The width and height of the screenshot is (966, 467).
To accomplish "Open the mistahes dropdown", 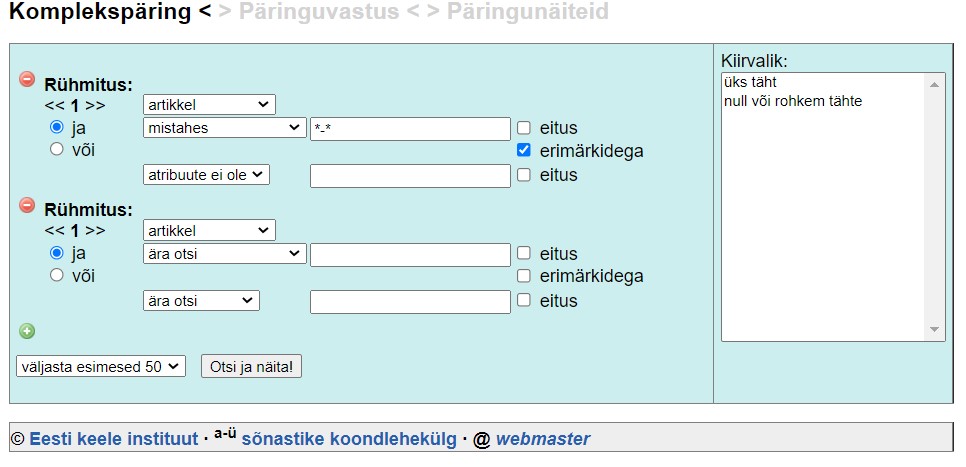I will (x=225, y=128).
